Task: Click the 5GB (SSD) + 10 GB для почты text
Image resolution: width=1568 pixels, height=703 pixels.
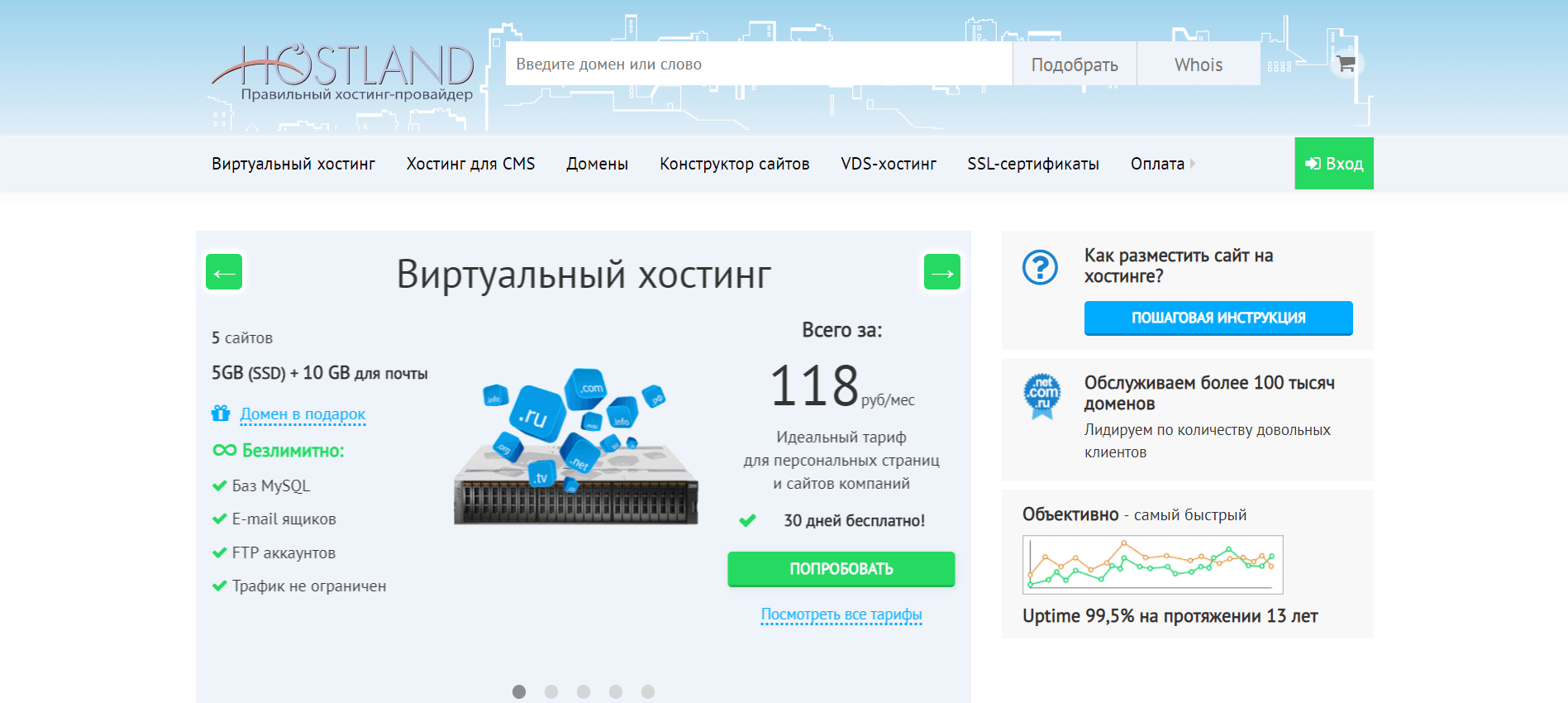Action: point(319,373)
